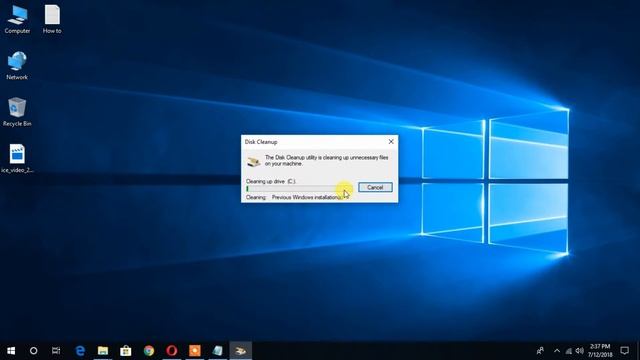Image resolution: width=640 pixels, height=360 pixels.
Task: Click the 'Cleaning up drive (C:)' label
Action: pos(271,181)
